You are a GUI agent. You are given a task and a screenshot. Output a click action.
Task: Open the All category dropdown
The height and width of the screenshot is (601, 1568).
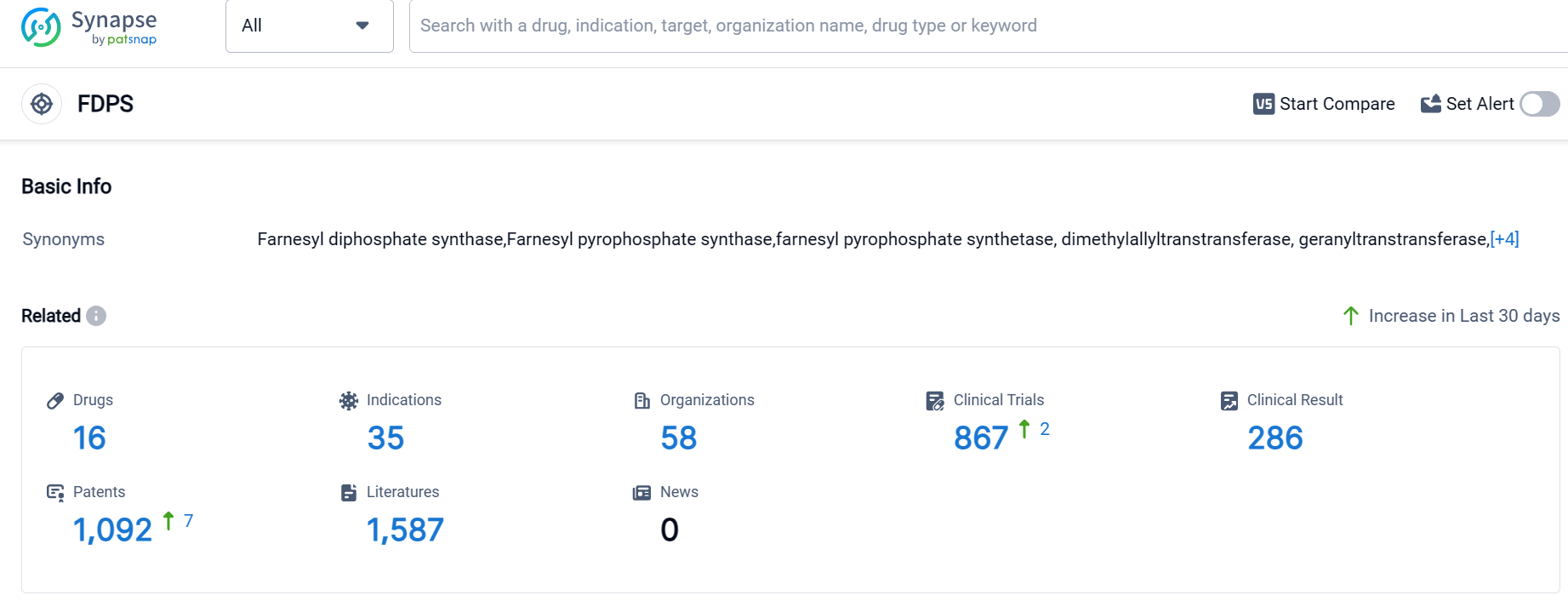[309, 26]
